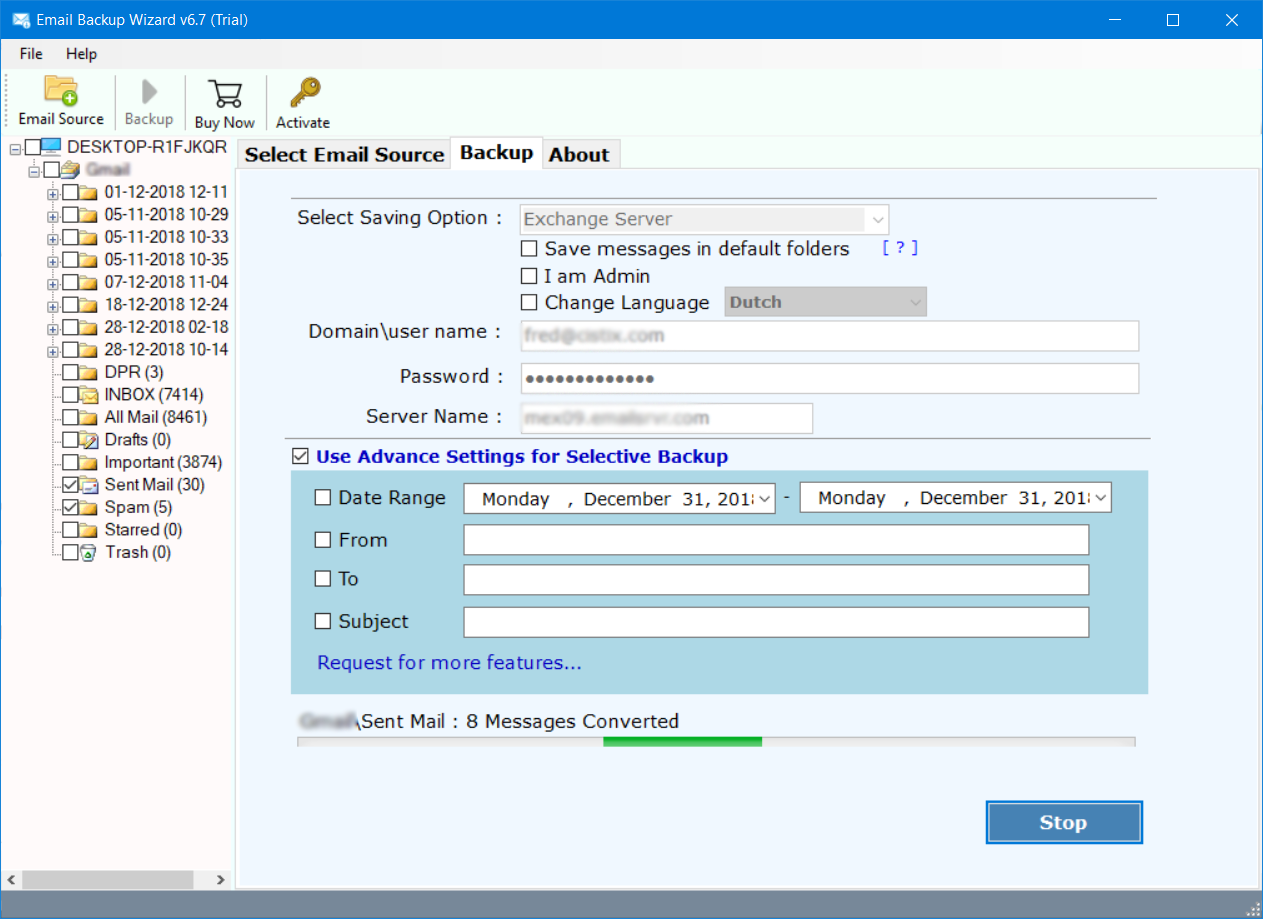Click the DPR (3) folder icon
The width and height of the screenshot is (1263, 919).
point(89,373)
